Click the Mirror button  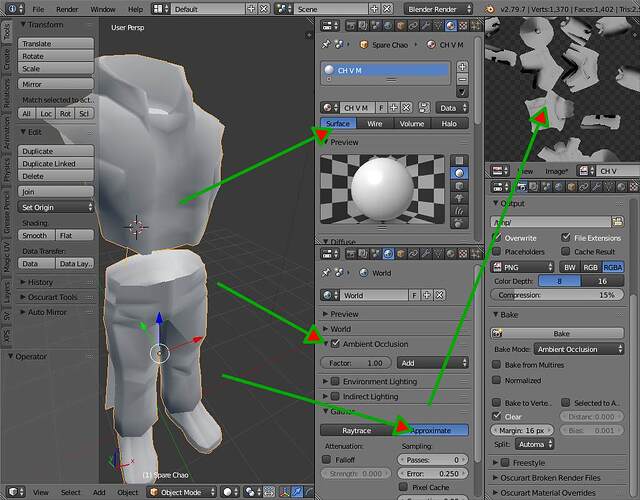(x=56, y=84)
